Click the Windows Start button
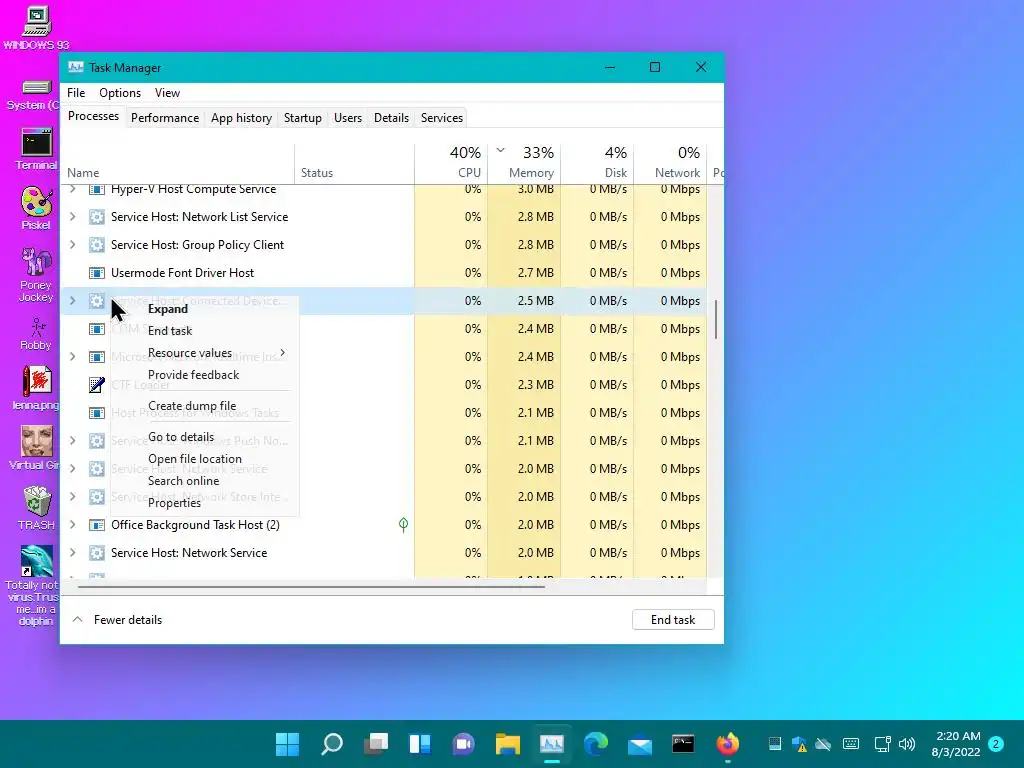Viewport: 1024px width, 768px height. (287, 744)
